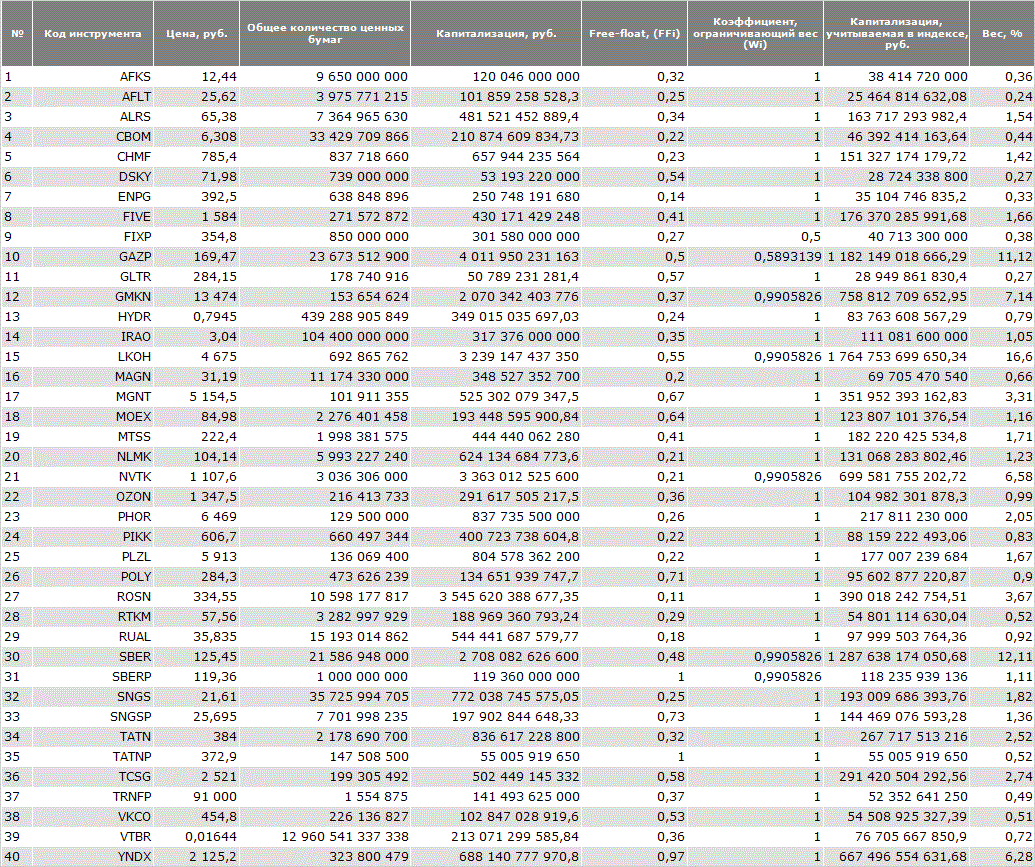1035x867 pixels.
Task: Select the DSKY ticker cell
Action: tap(93, 176)
